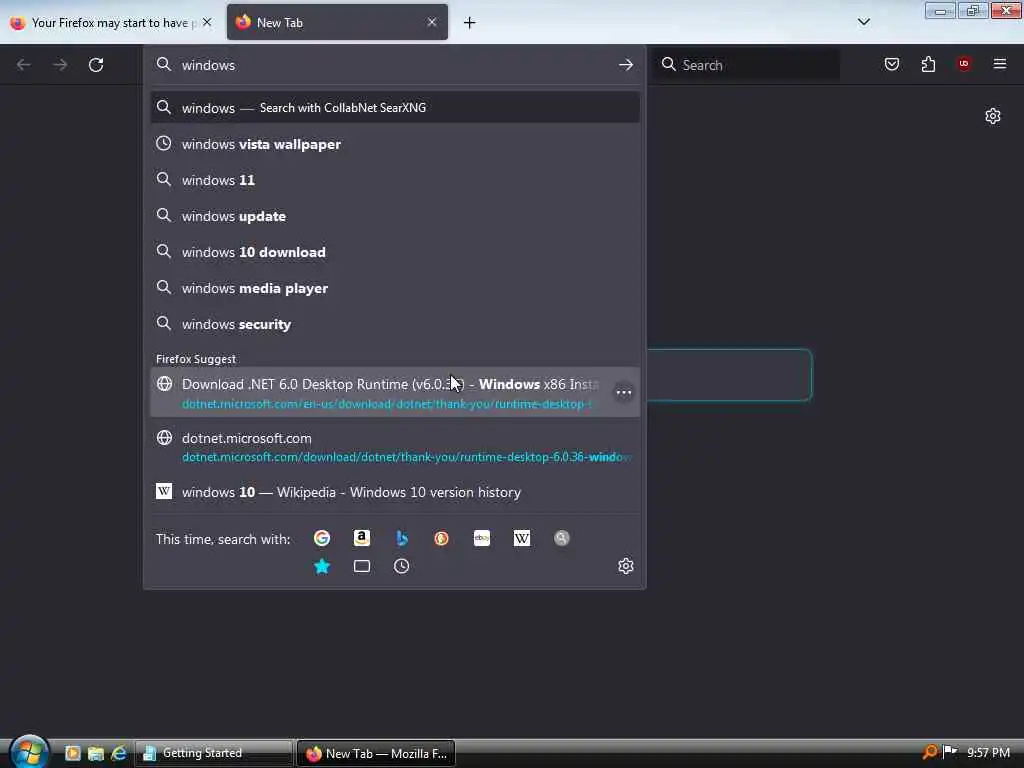The height and width of the screenshot is (768, 1024).
Task: Open search settings gear in dropdown
Action: 626,566
